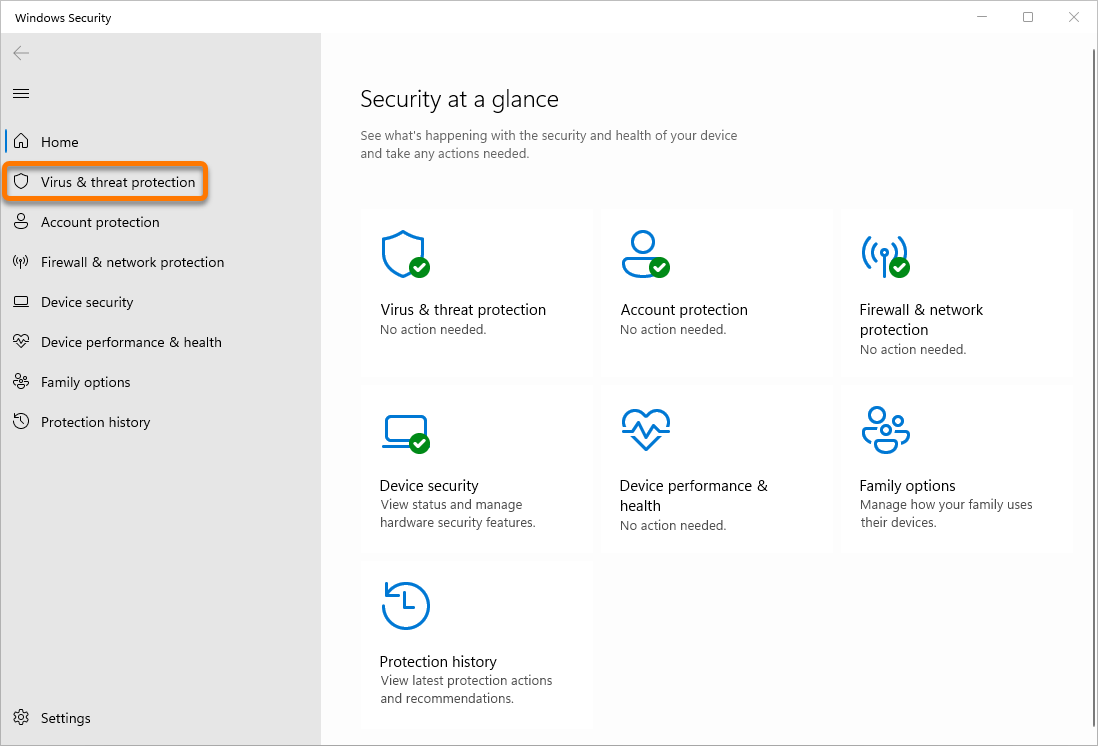Open the Device security card title
Viewport: 1098px width, 746px height.
point(429,485)
